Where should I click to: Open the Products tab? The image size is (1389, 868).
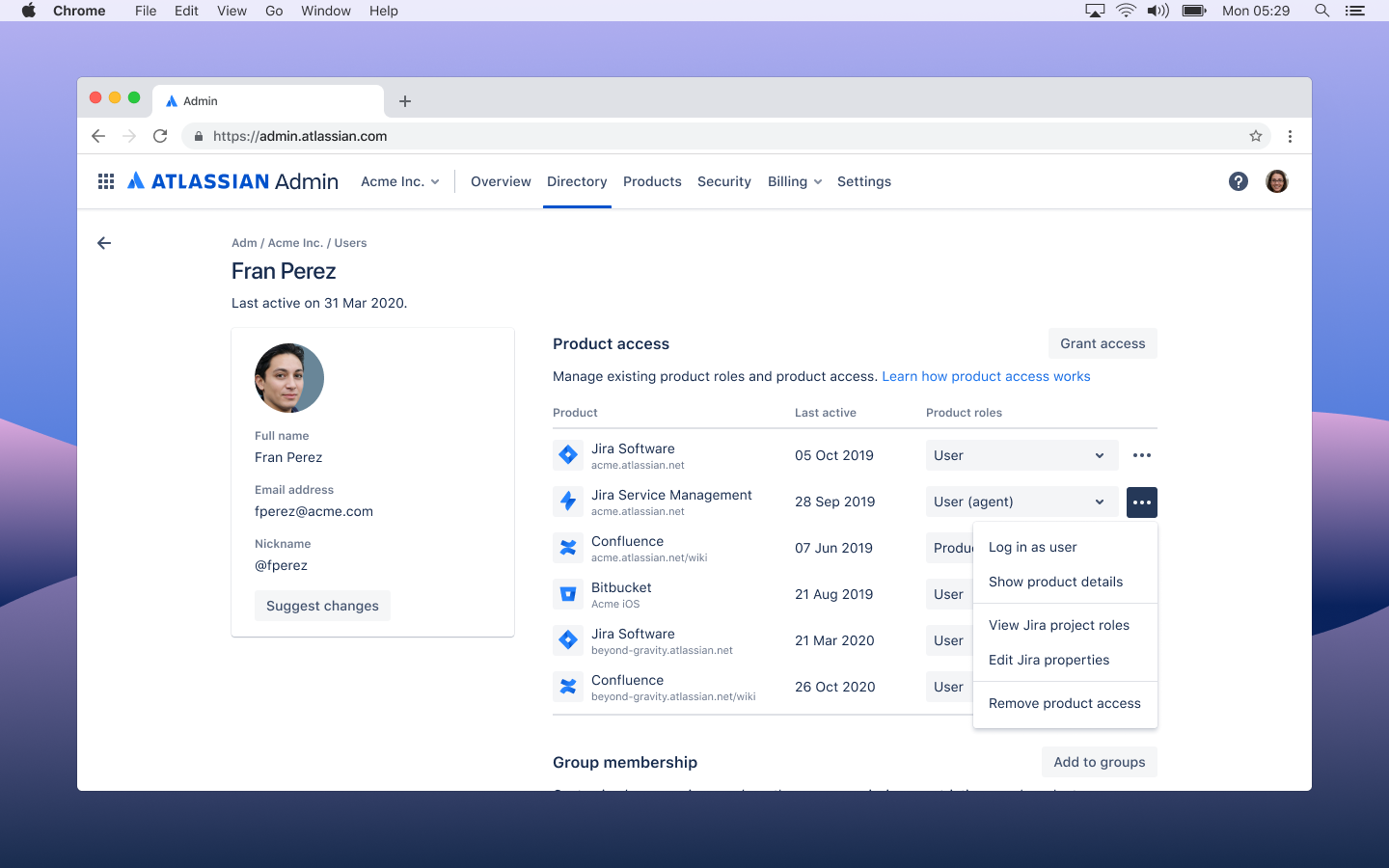pyautogui.click(x=652, y=181)
